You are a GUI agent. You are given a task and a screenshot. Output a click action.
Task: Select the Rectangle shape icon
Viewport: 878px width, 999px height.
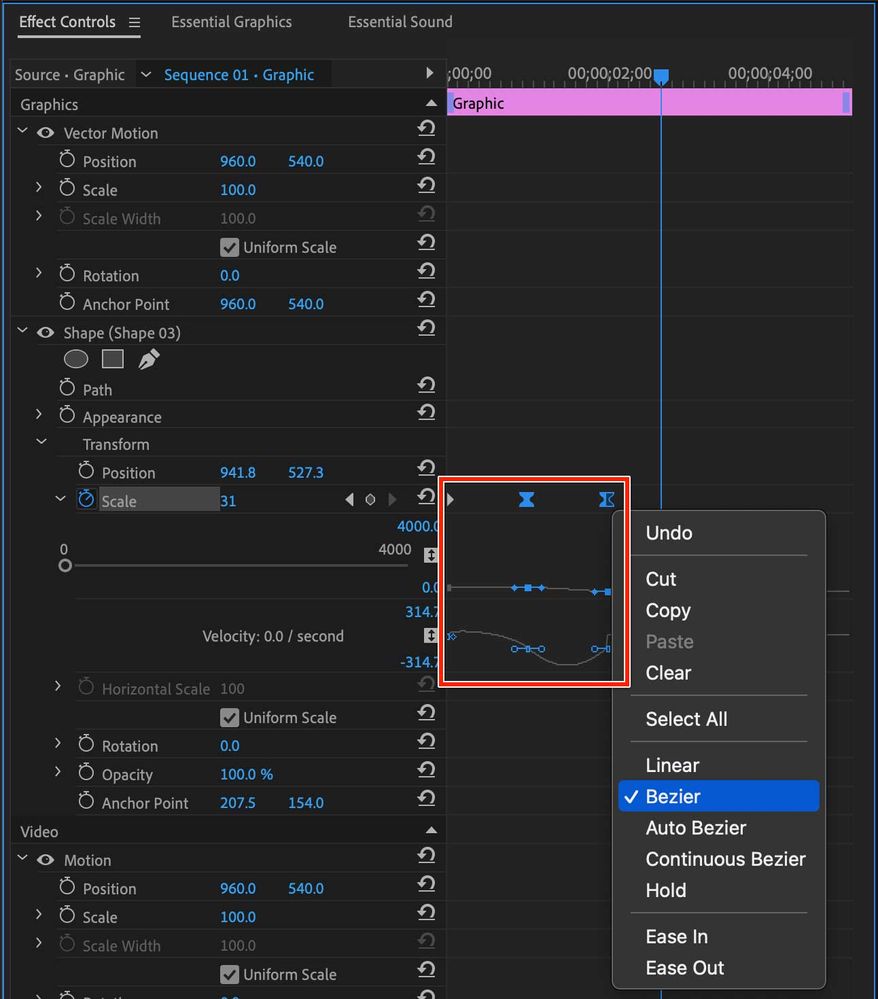click(112, 358)
